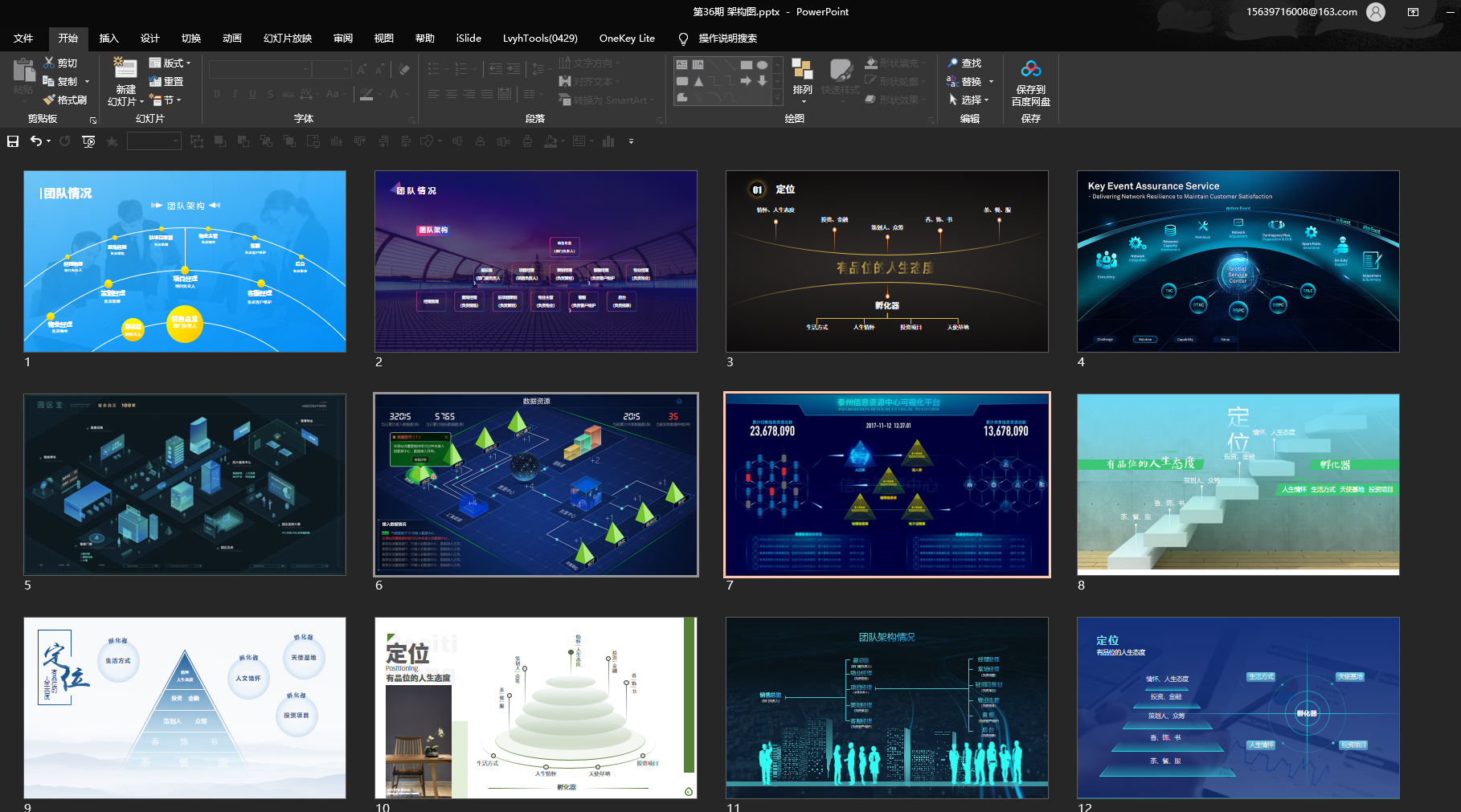Open the File (文件) menu

[23, 38]
